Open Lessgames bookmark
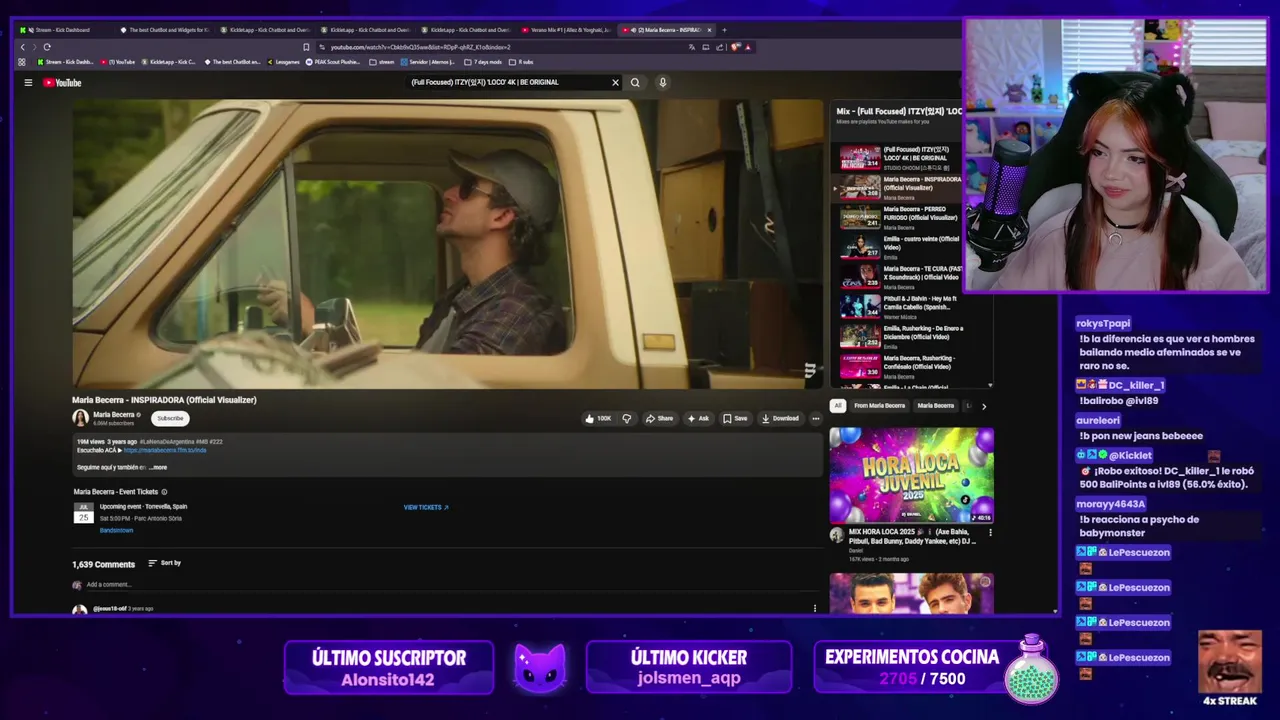The width and height of the screenshot is (1280, 720). tap(284, 62)
